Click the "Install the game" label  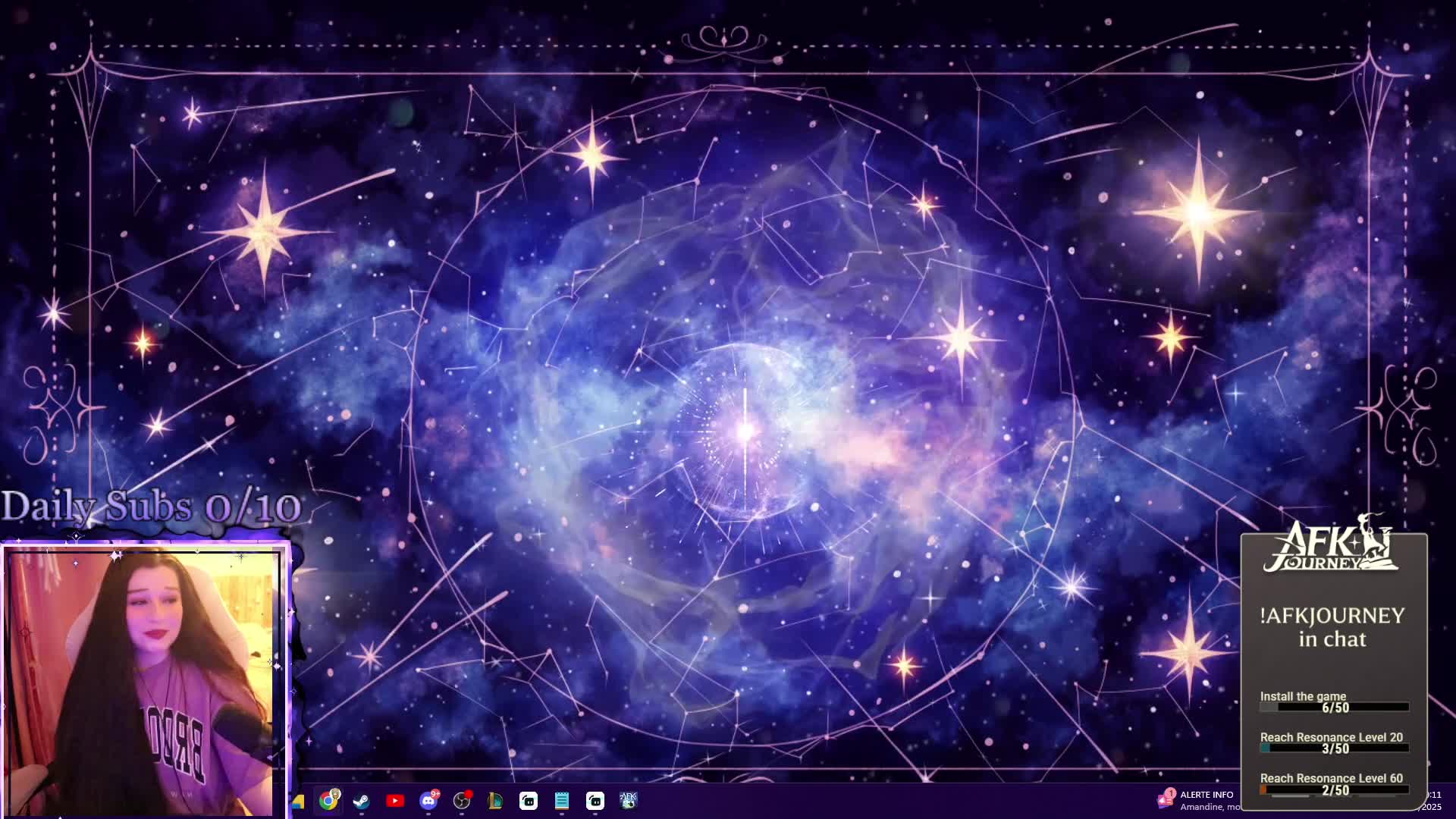tap(1303, 696)
